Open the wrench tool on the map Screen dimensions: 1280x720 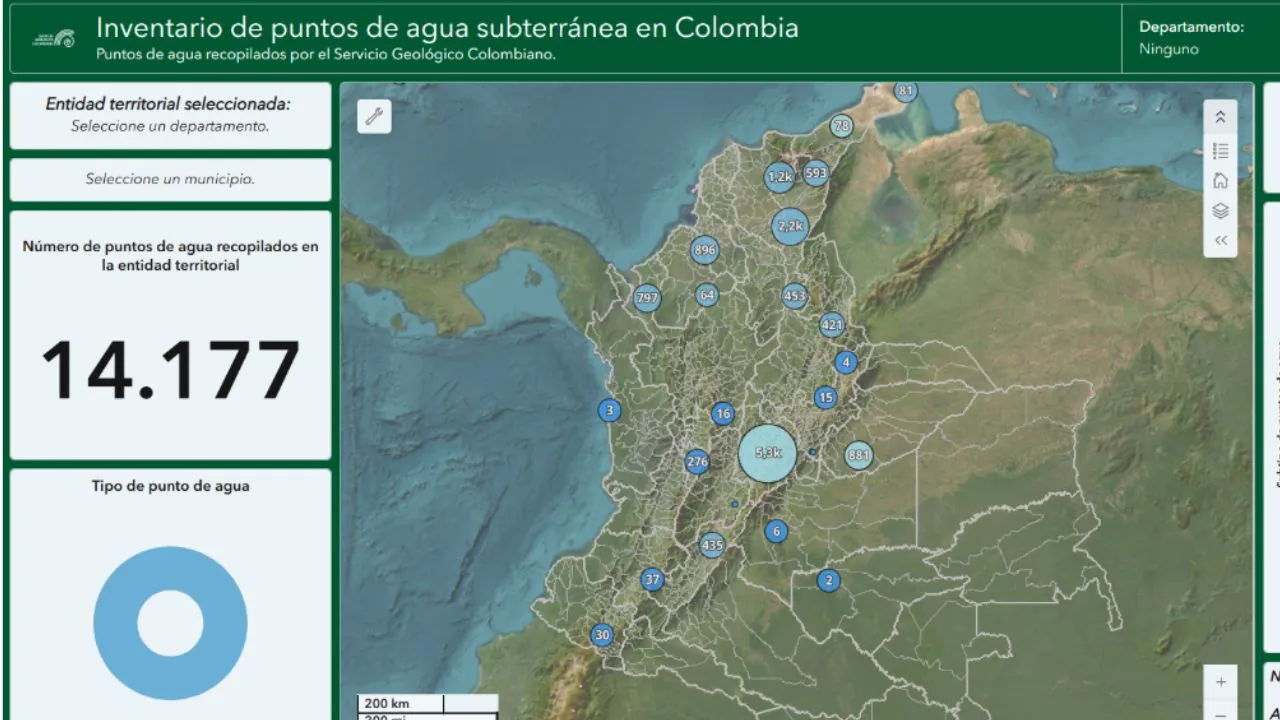[374, 116]
